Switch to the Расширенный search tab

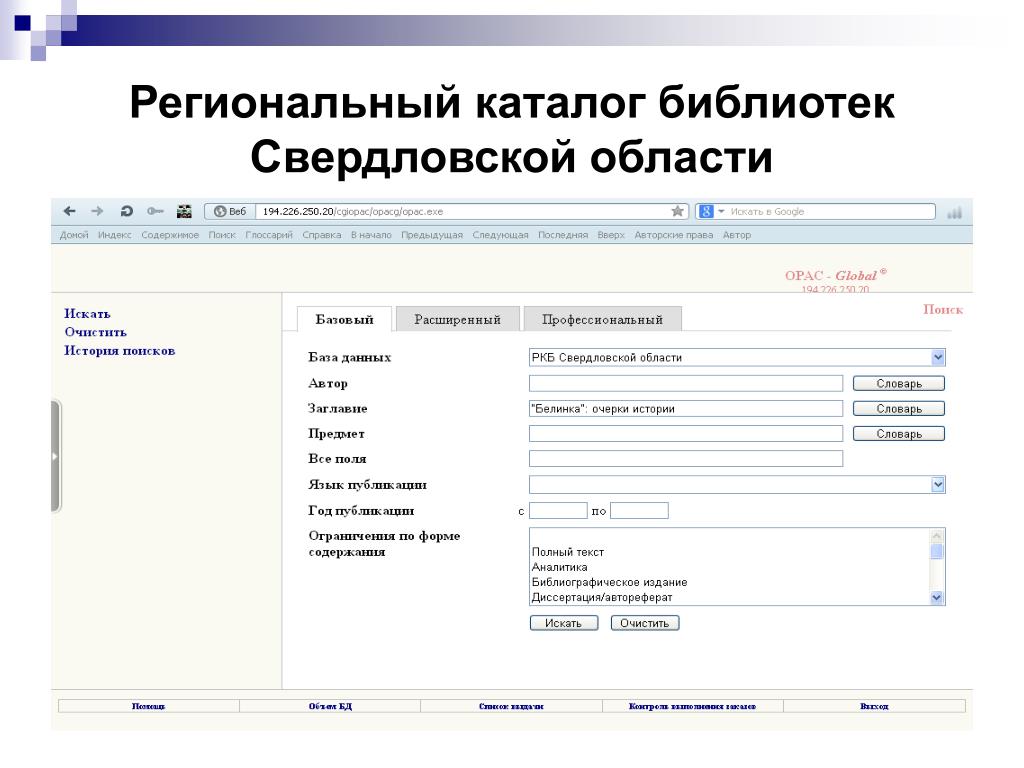click(457, 319)
